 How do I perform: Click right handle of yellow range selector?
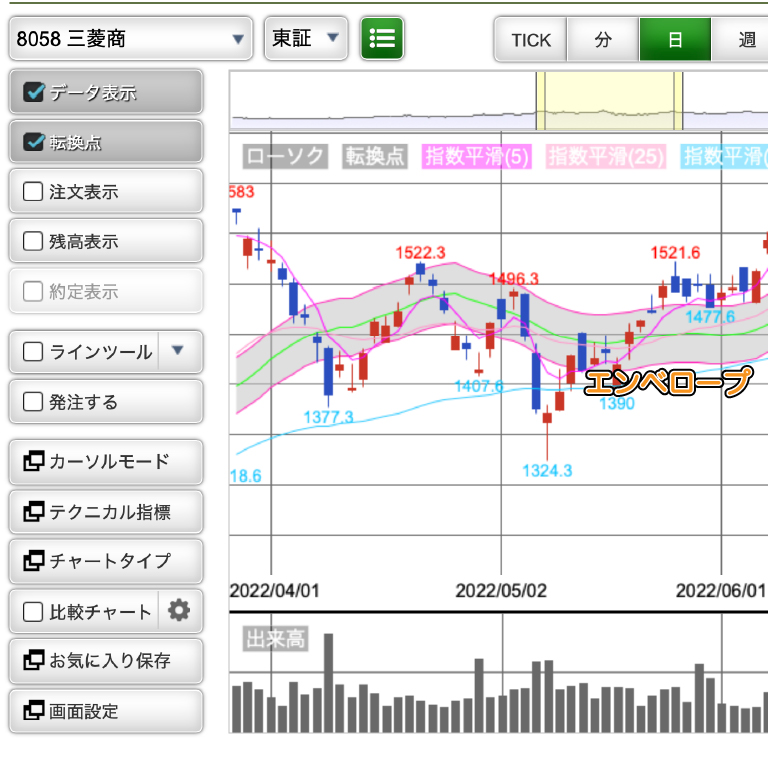point(678,101)
